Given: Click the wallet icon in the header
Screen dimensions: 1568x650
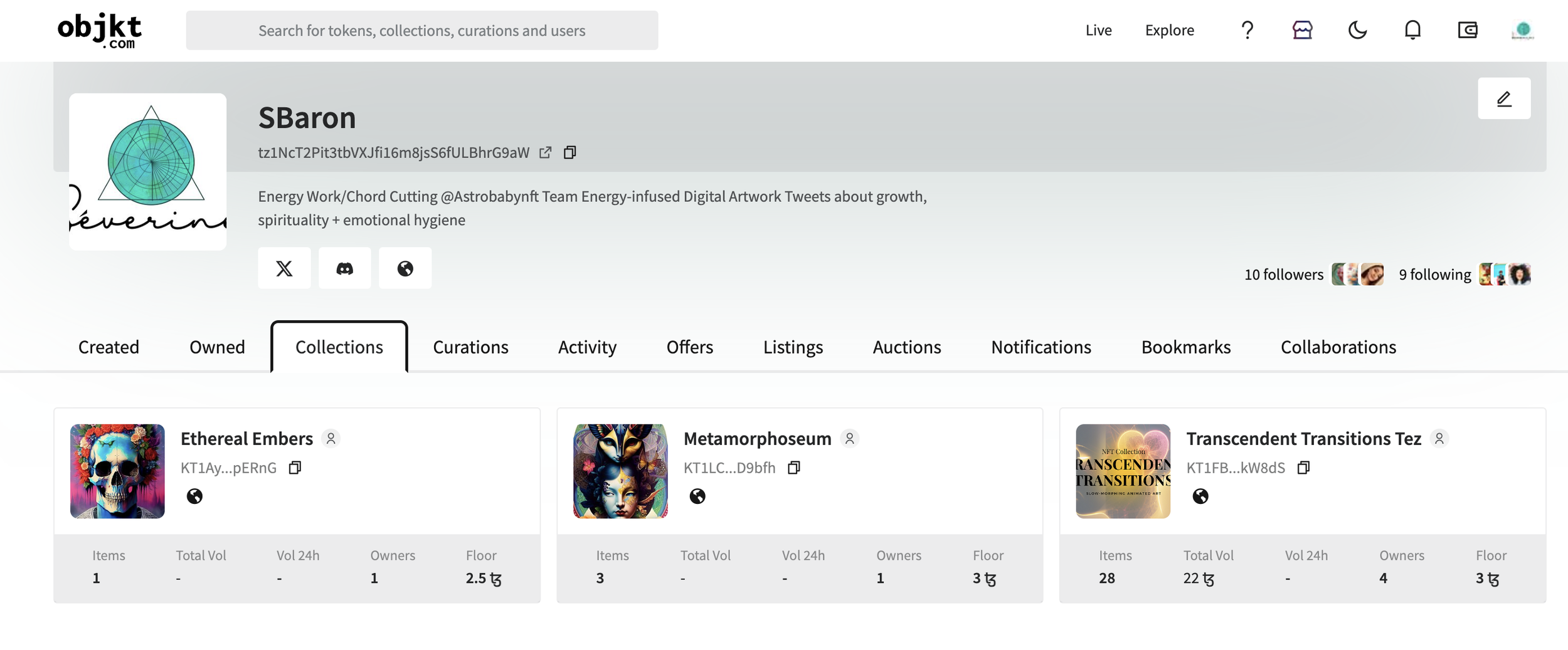Looking at the screenshot, I should (x=1468, y=30).
